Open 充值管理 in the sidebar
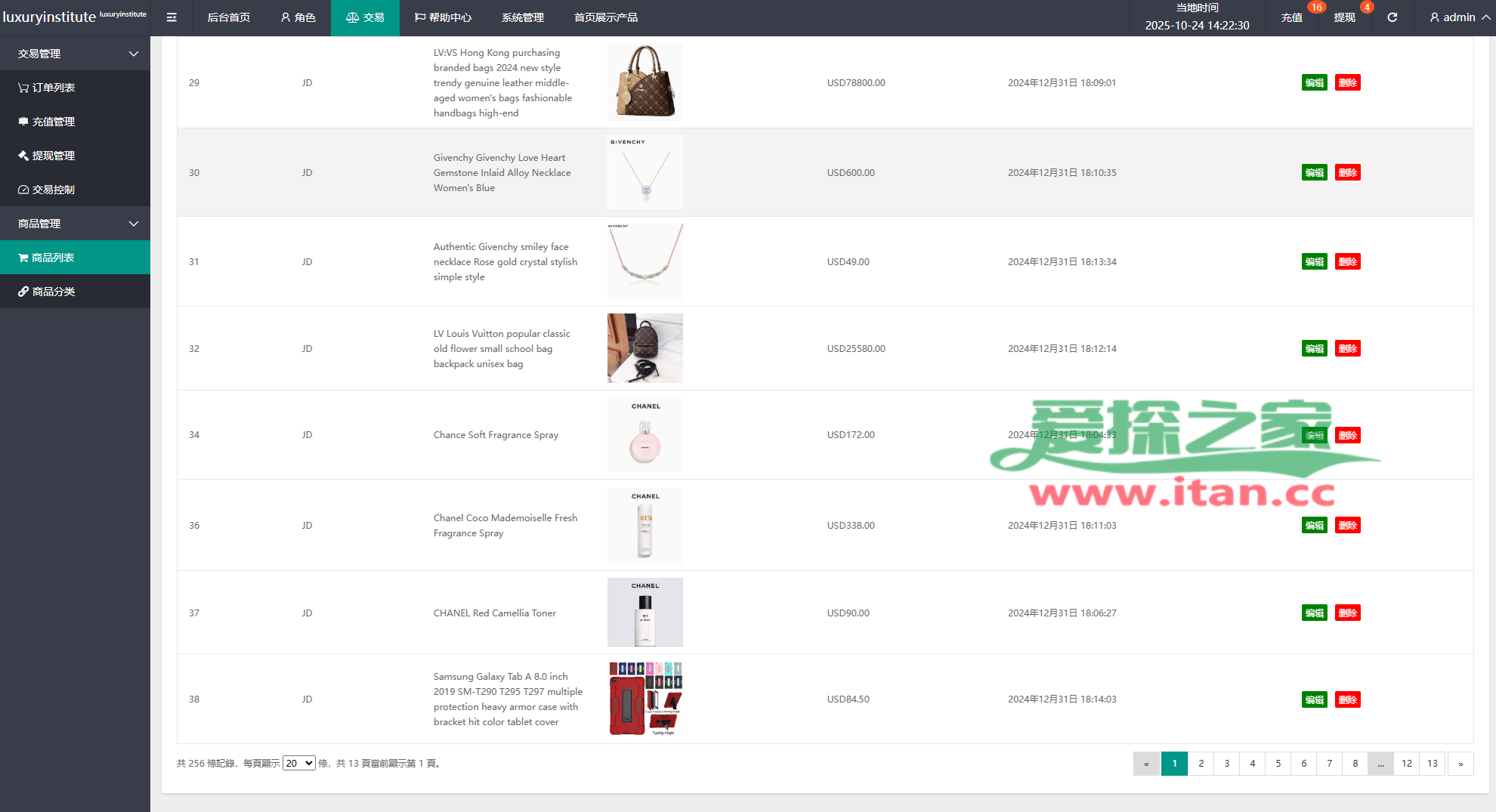This screenshot has width=1496, height=812. 53,122
